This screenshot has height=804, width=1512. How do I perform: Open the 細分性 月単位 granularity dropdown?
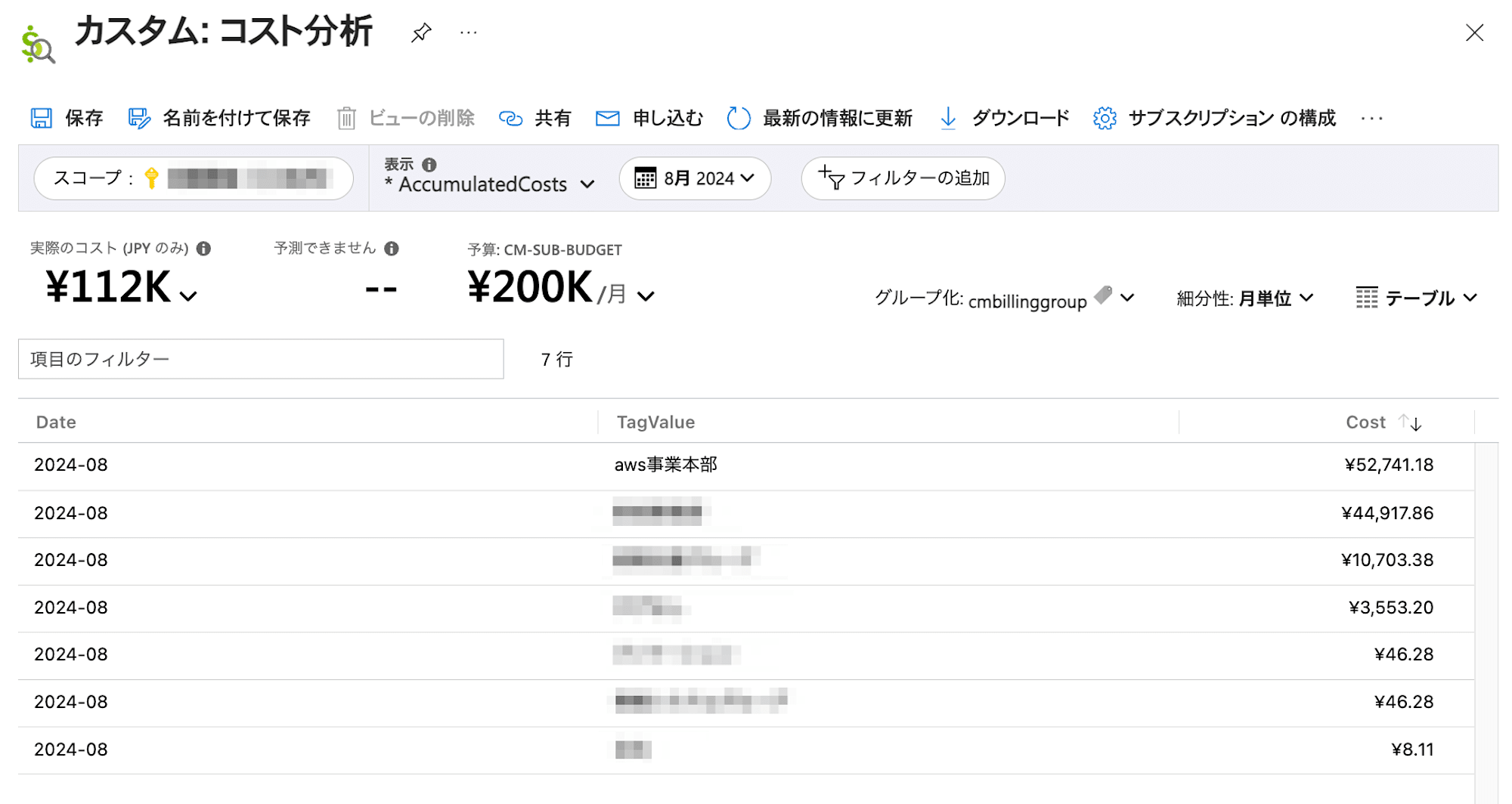1245,298
